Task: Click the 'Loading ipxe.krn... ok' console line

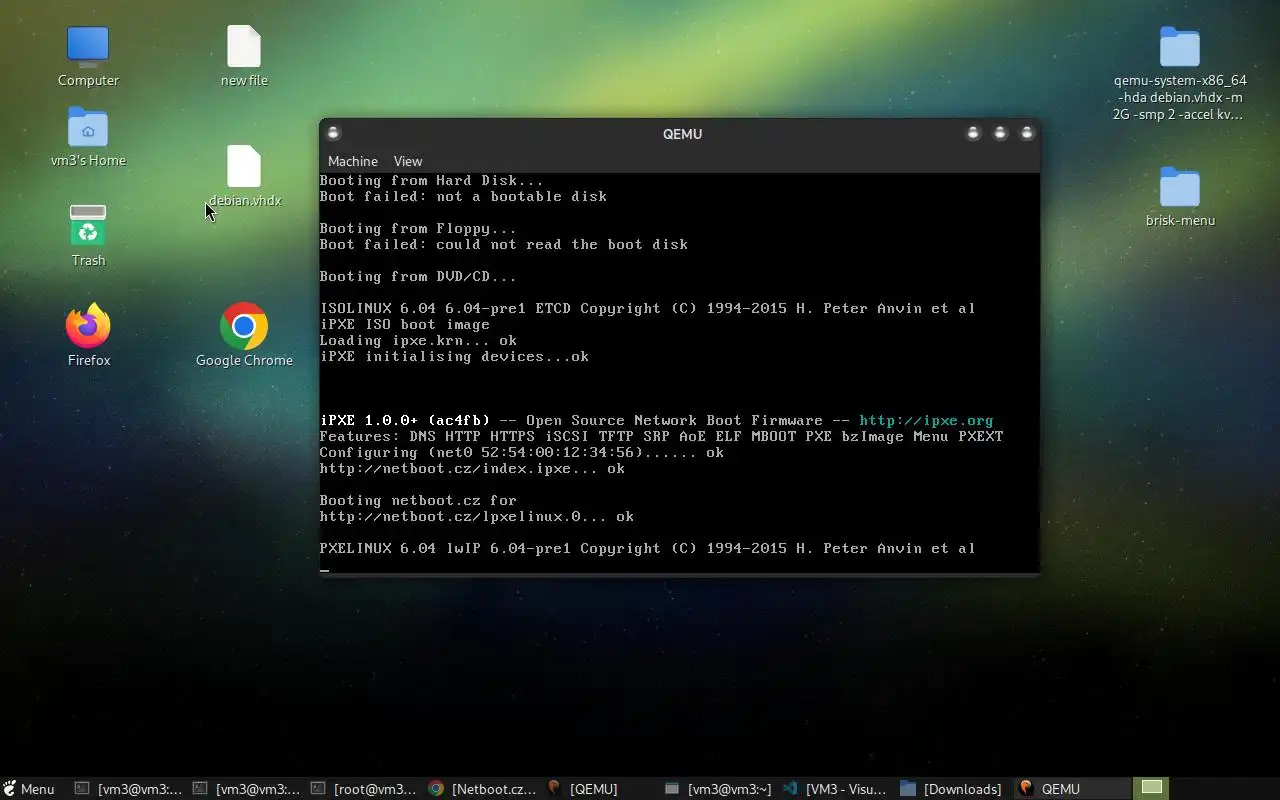Action: [418, 340]
